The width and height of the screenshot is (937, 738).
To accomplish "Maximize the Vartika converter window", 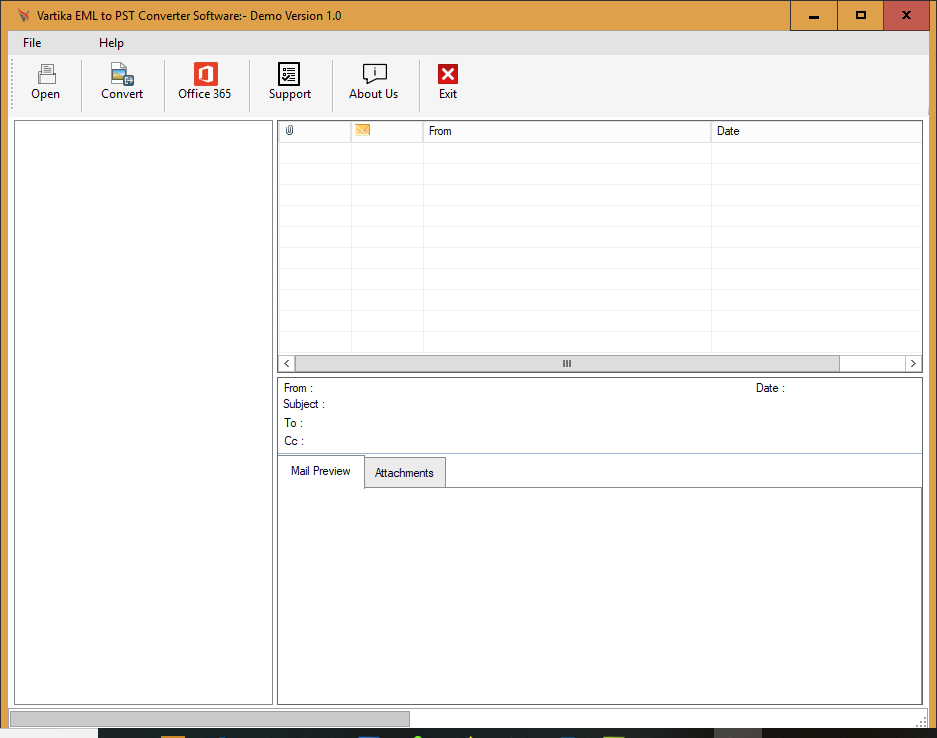I will (861, 16).
